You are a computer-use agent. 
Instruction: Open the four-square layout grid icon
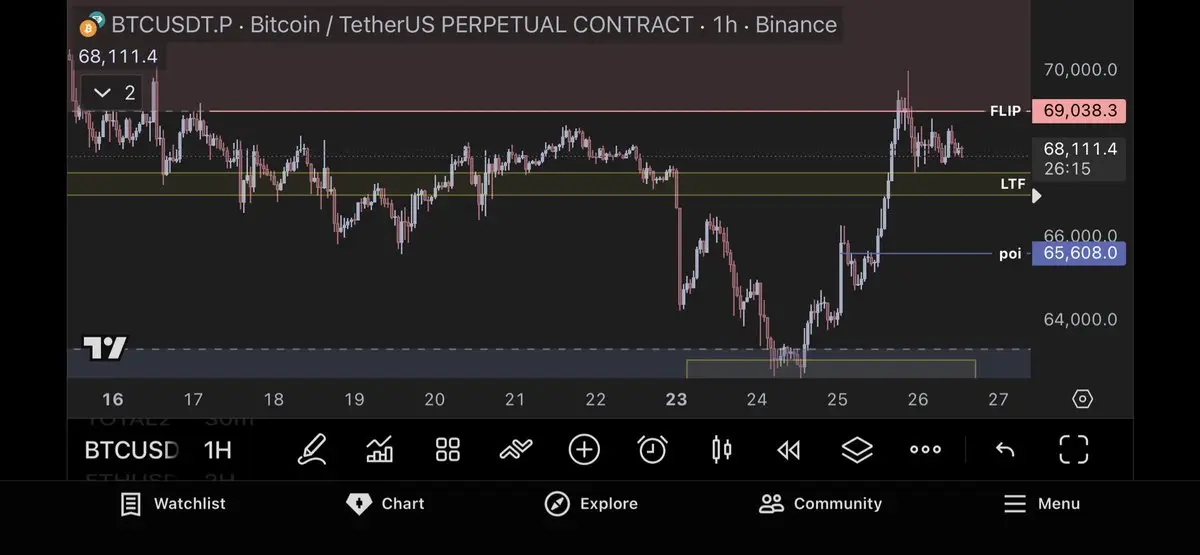(x=448, y=450)
